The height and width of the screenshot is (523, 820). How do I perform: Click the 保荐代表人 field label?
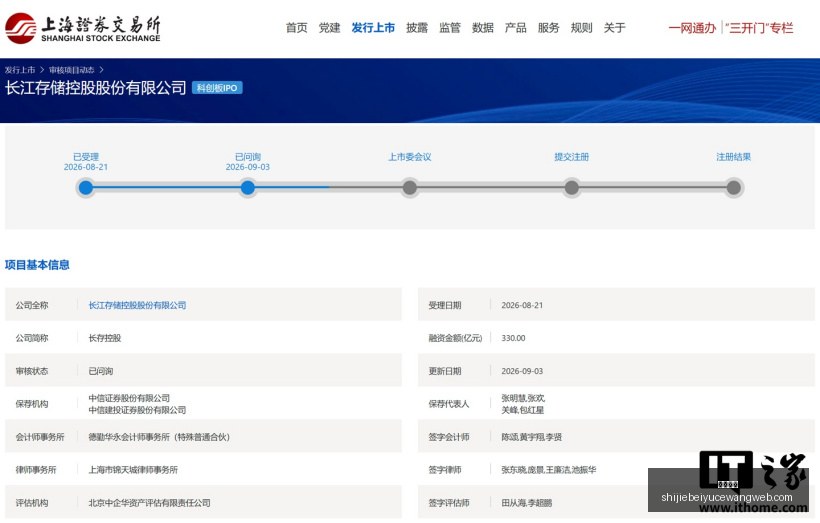point(449,404)
